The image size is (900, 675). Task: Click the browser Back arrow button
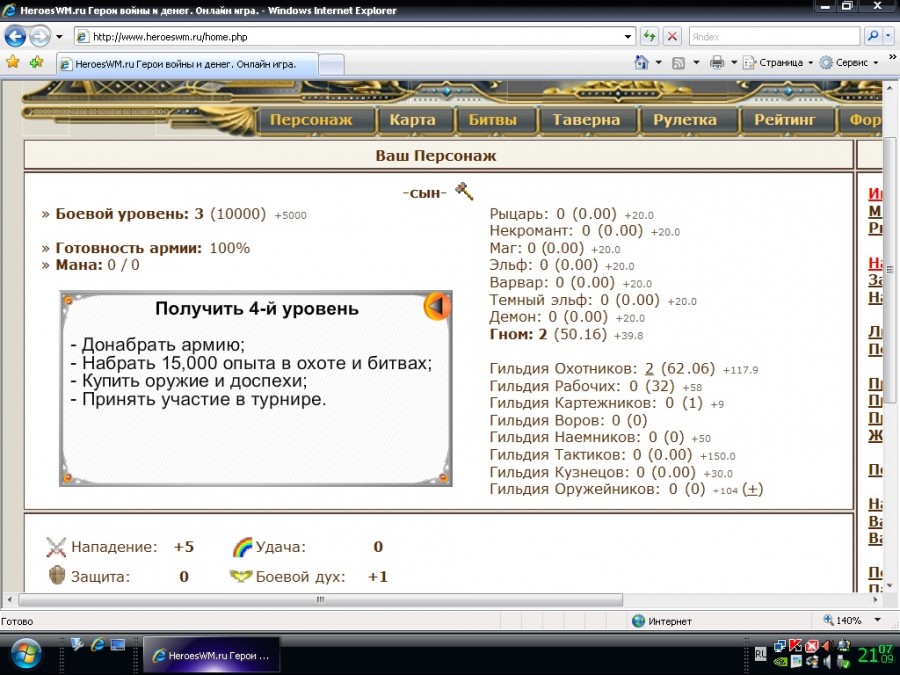click(x=15, y=37)
